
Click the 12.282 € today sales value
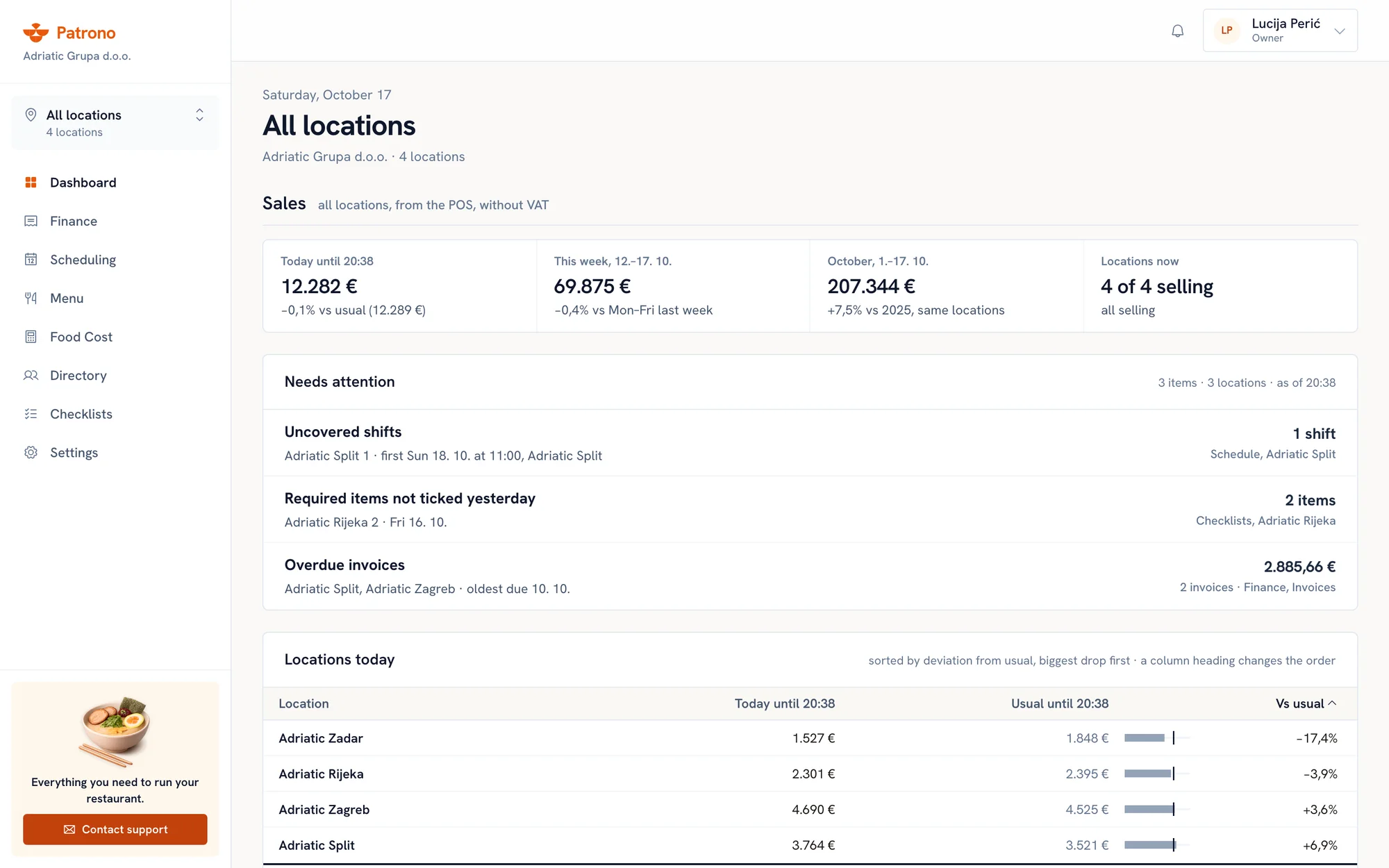pyautogui.click(x=319, y=286)
